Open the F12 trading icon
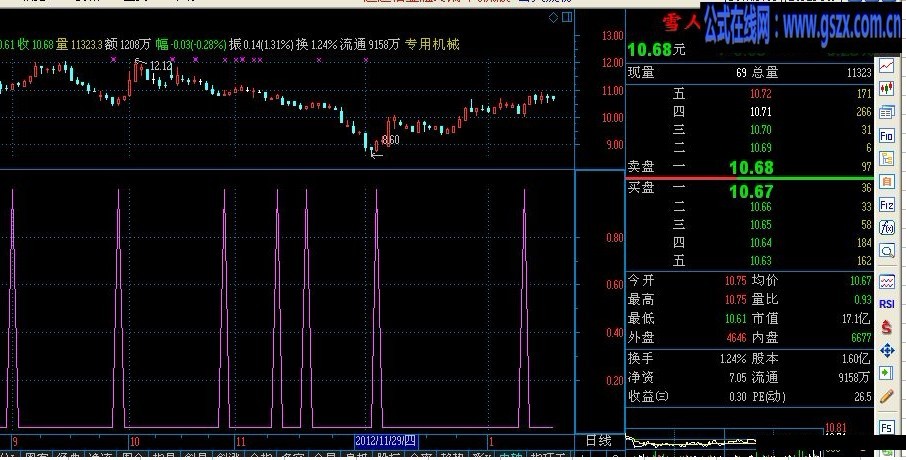 tap(886, 205)
